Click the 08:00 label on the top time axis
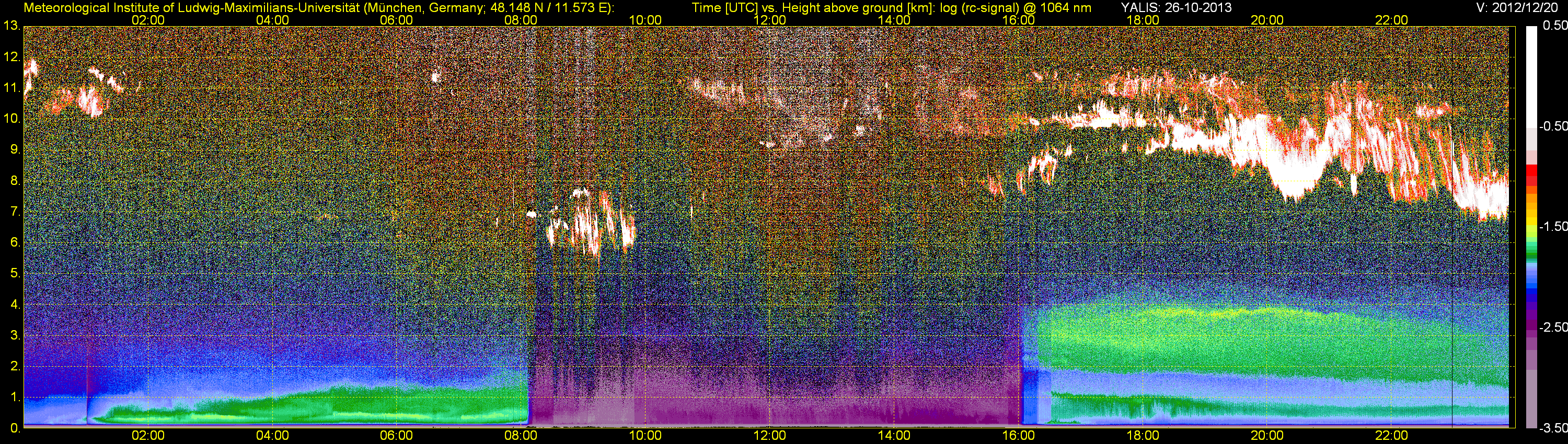This screenshot has height=444, width=1568. pyautogui.click(x=521, y=20)
